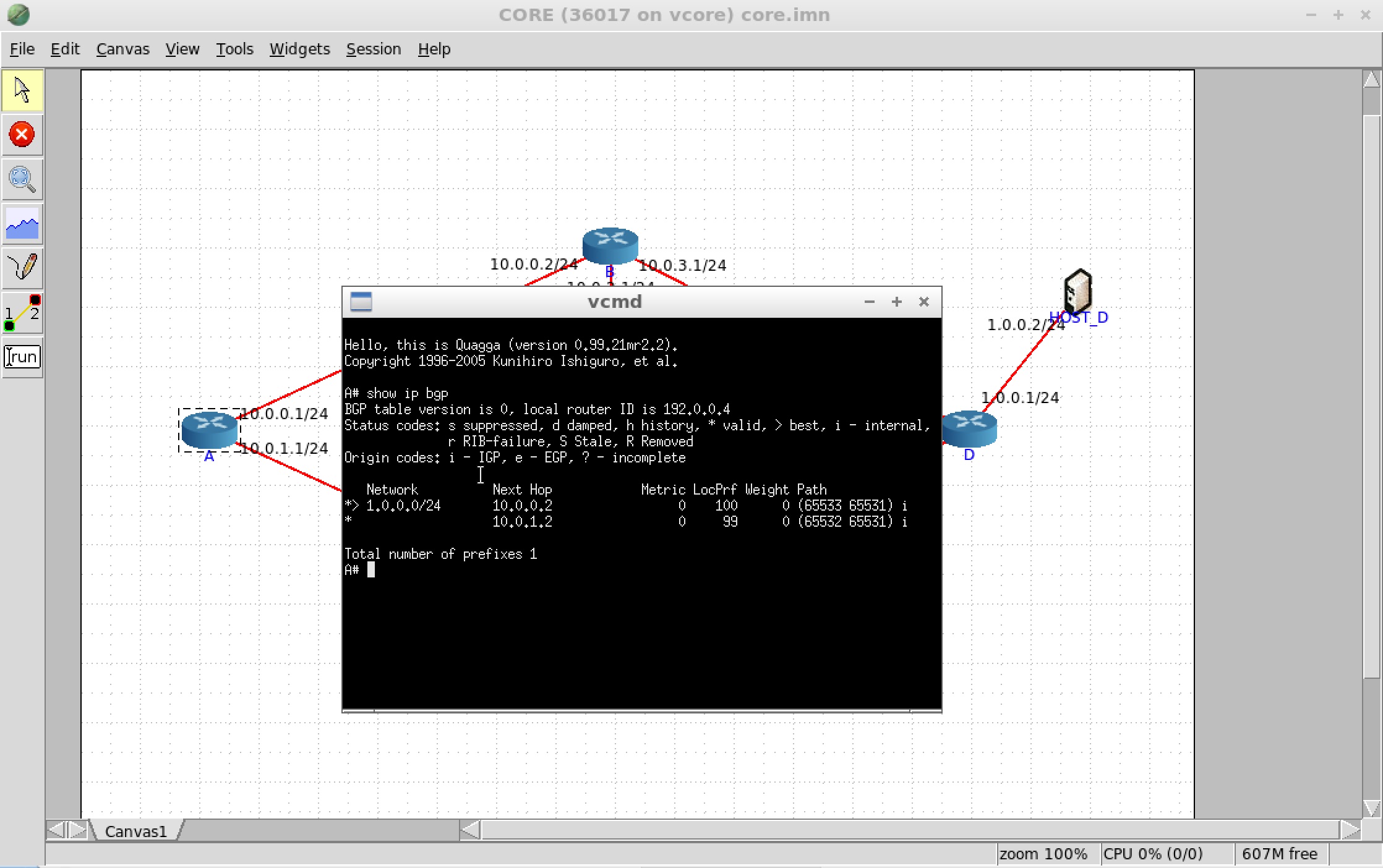Click path (65532 65531) in terminal
The height and width of the screenshot is (868, 1383).
click(846, 522)
